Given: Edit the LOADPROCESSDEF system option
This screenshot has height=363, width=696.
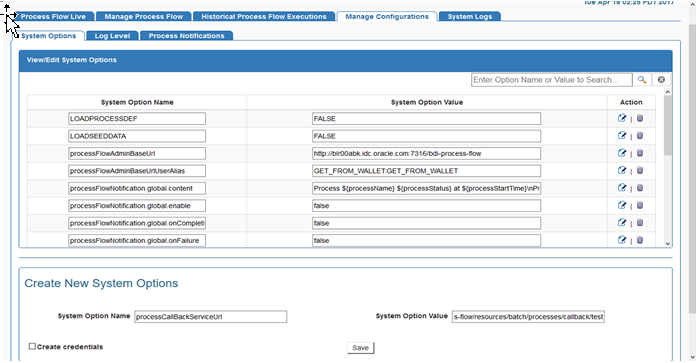Looking at the screenshot, I should [622, 118].
